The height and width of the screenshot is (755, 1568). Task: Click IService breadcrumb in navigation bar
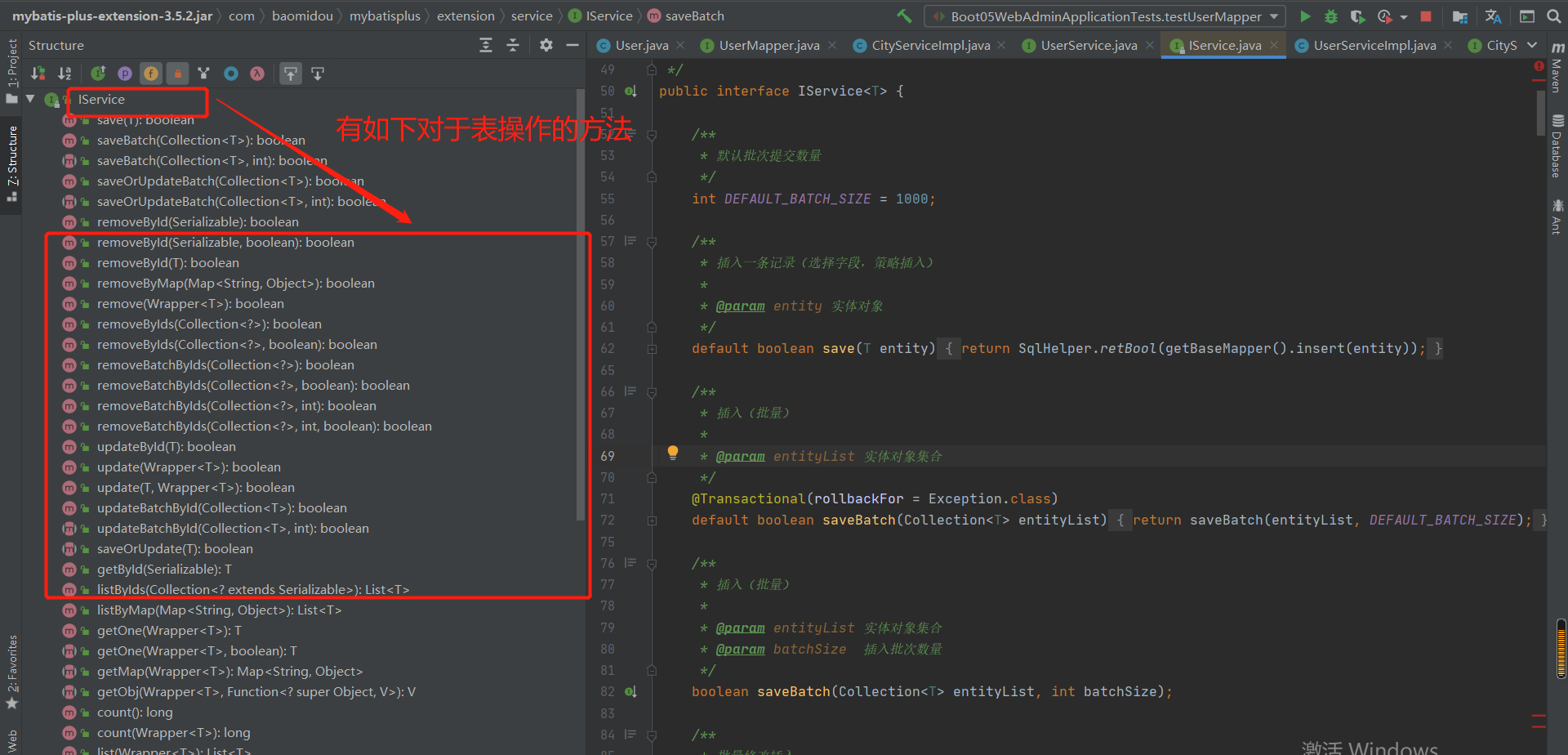coord(601,16)
